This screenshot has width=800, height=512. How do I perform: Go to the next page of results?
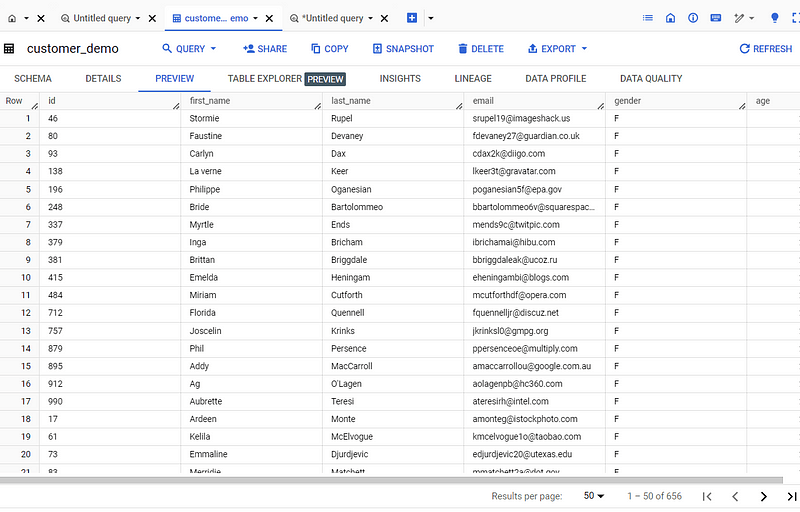pyautogui.click(x=764, y=496)
